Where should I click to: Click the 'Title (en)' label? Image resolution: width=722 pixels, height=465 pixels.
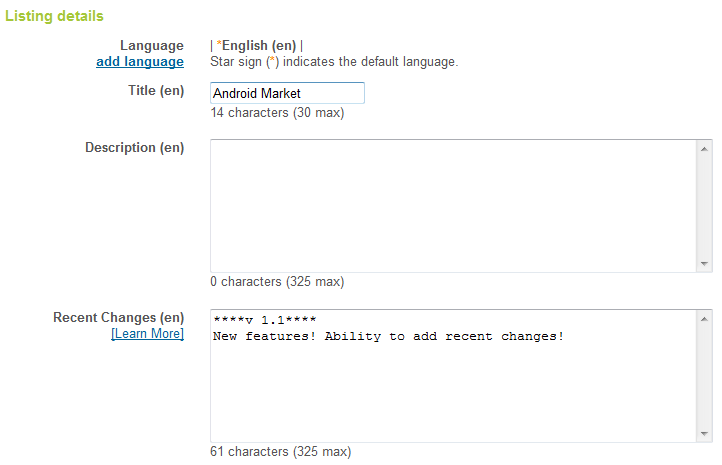[156, 90]
